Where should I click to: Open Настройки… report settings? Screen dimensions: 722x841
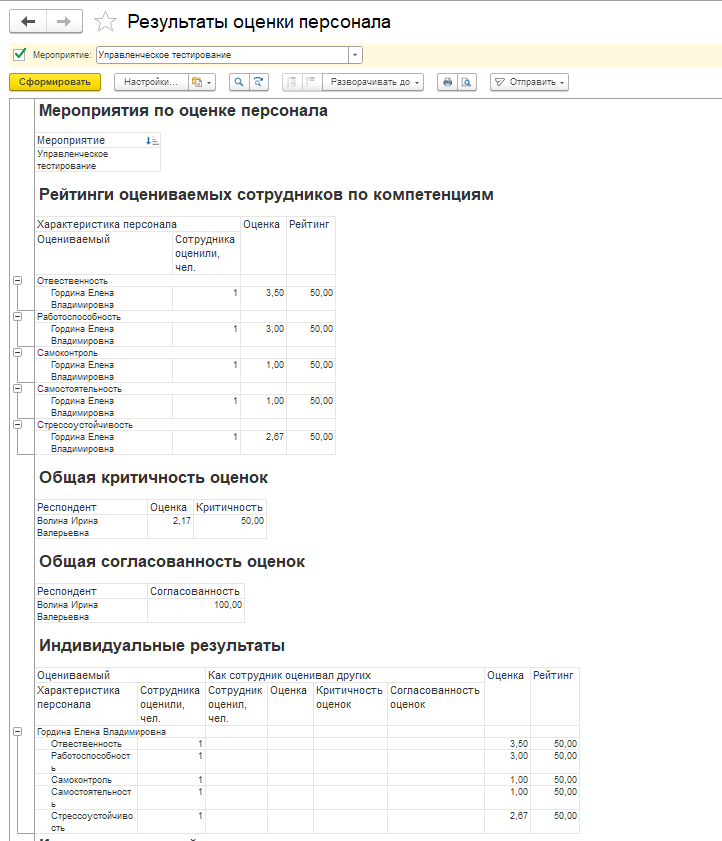click(x=151, y=82)
